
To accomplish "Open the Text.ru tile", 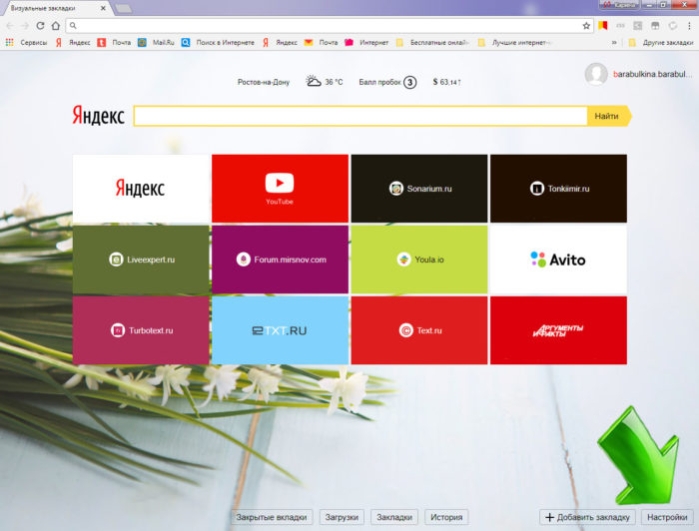I will pos(419,330).
